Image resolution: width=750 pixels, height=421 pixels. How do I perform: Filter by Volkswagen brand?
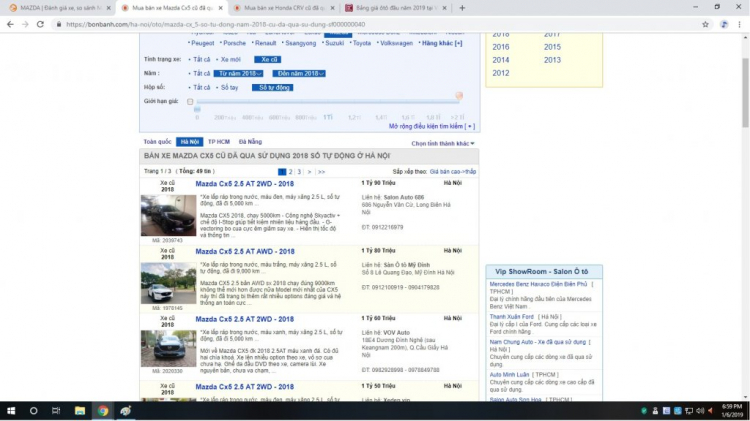pos(396,43)
